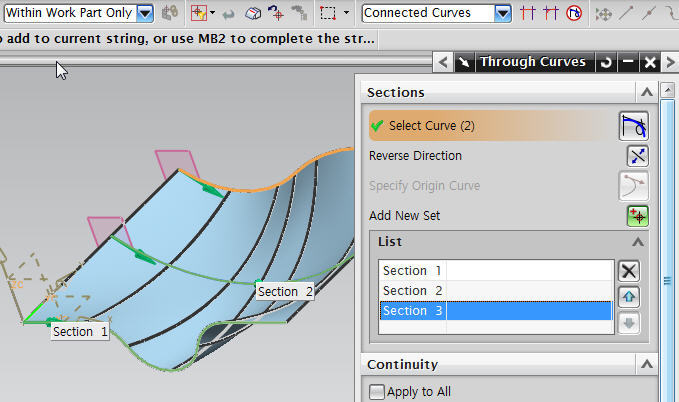The height and width of the screenshot is (402, 679).
Task: Click the dialog vertical scrollbar thumb
Action: click(x=667, y=251)
